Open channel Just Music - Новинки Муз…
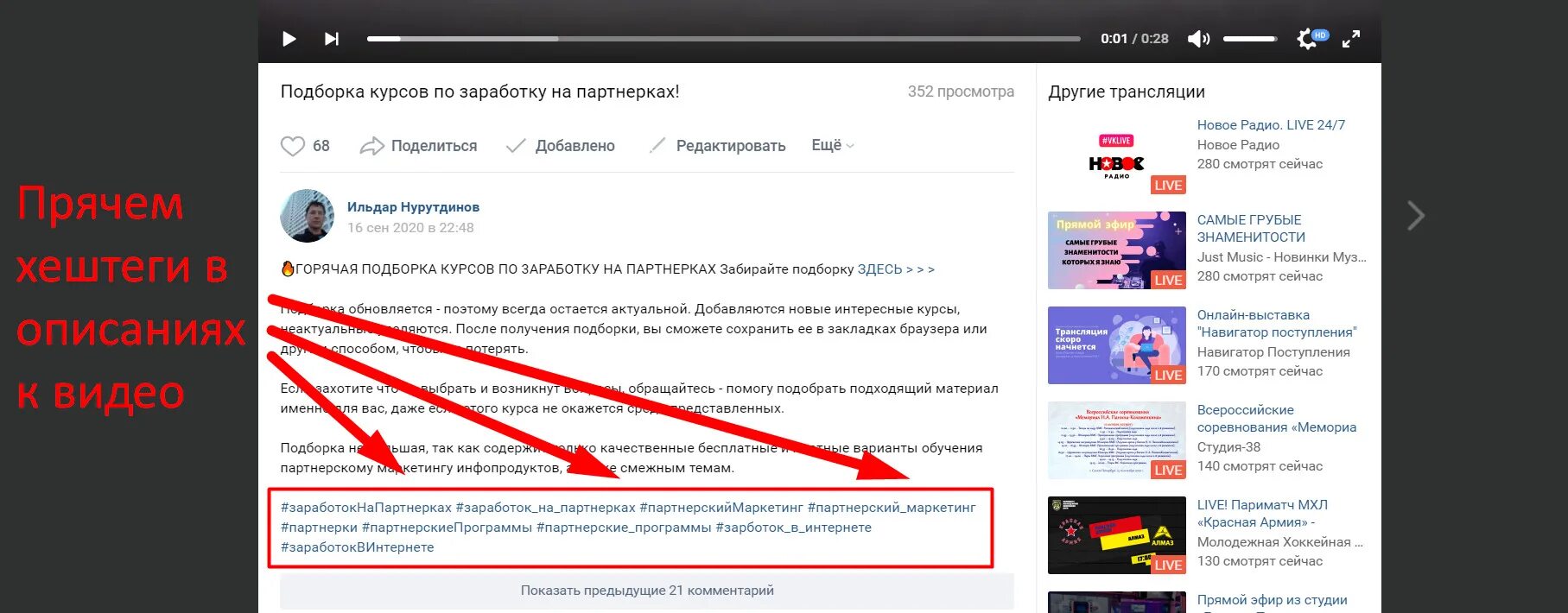 click(1281, 257)
